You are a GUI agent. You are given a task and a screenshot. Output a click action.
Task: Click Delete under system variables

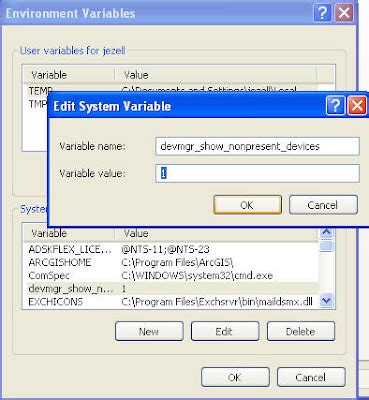(x=301, y=331)
